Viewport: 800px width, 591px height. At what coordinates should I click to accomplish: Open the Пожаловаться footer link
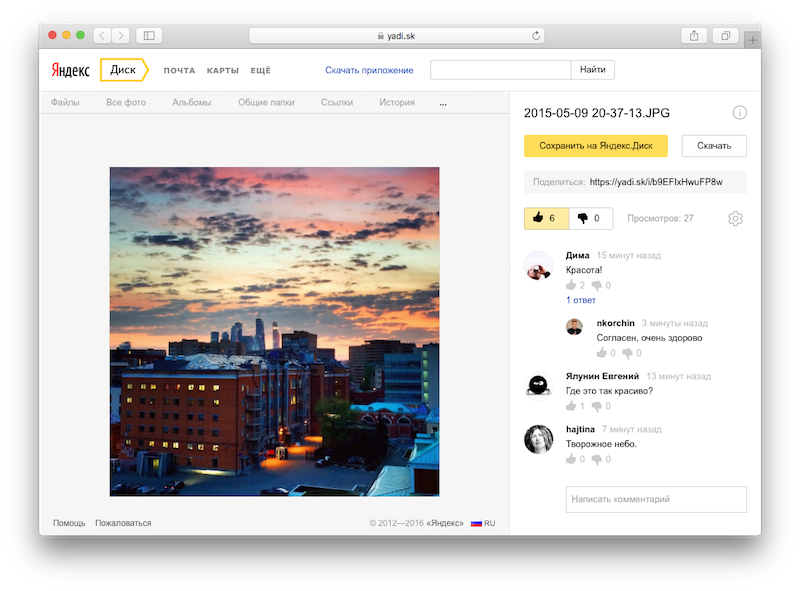point(123,523)
